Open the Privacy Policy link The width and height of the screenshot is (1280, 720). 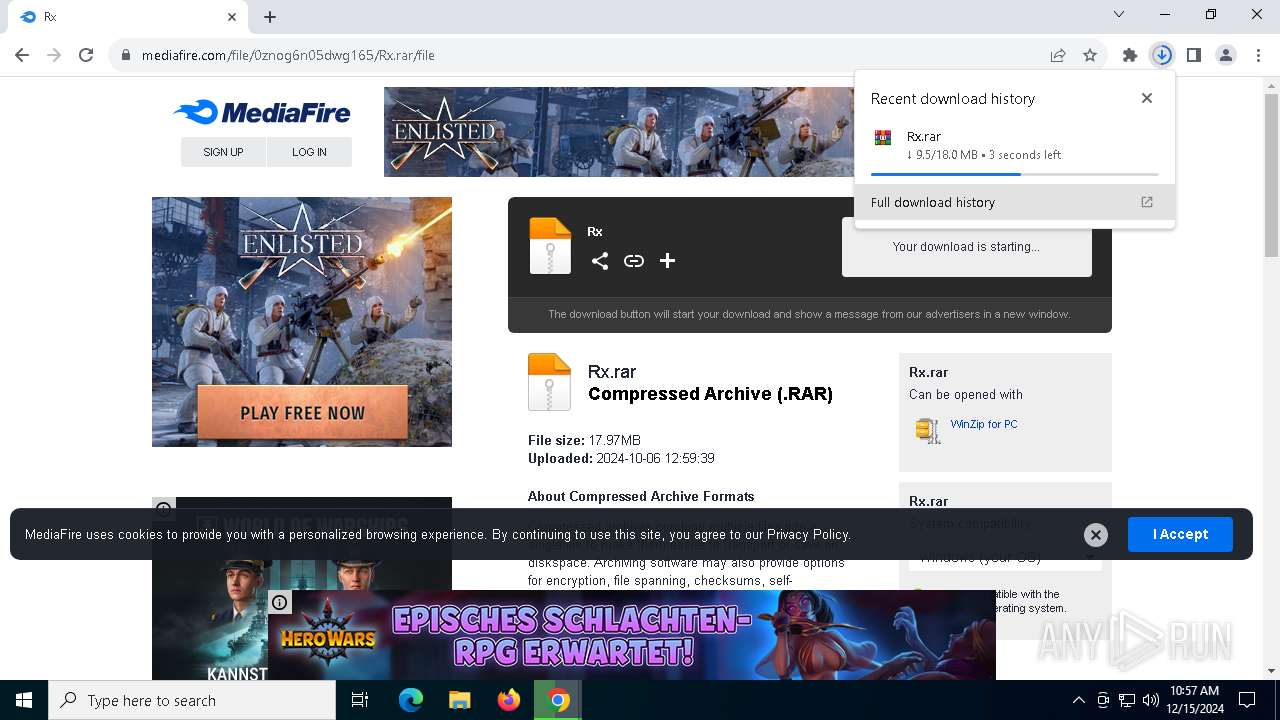(808, 534)
